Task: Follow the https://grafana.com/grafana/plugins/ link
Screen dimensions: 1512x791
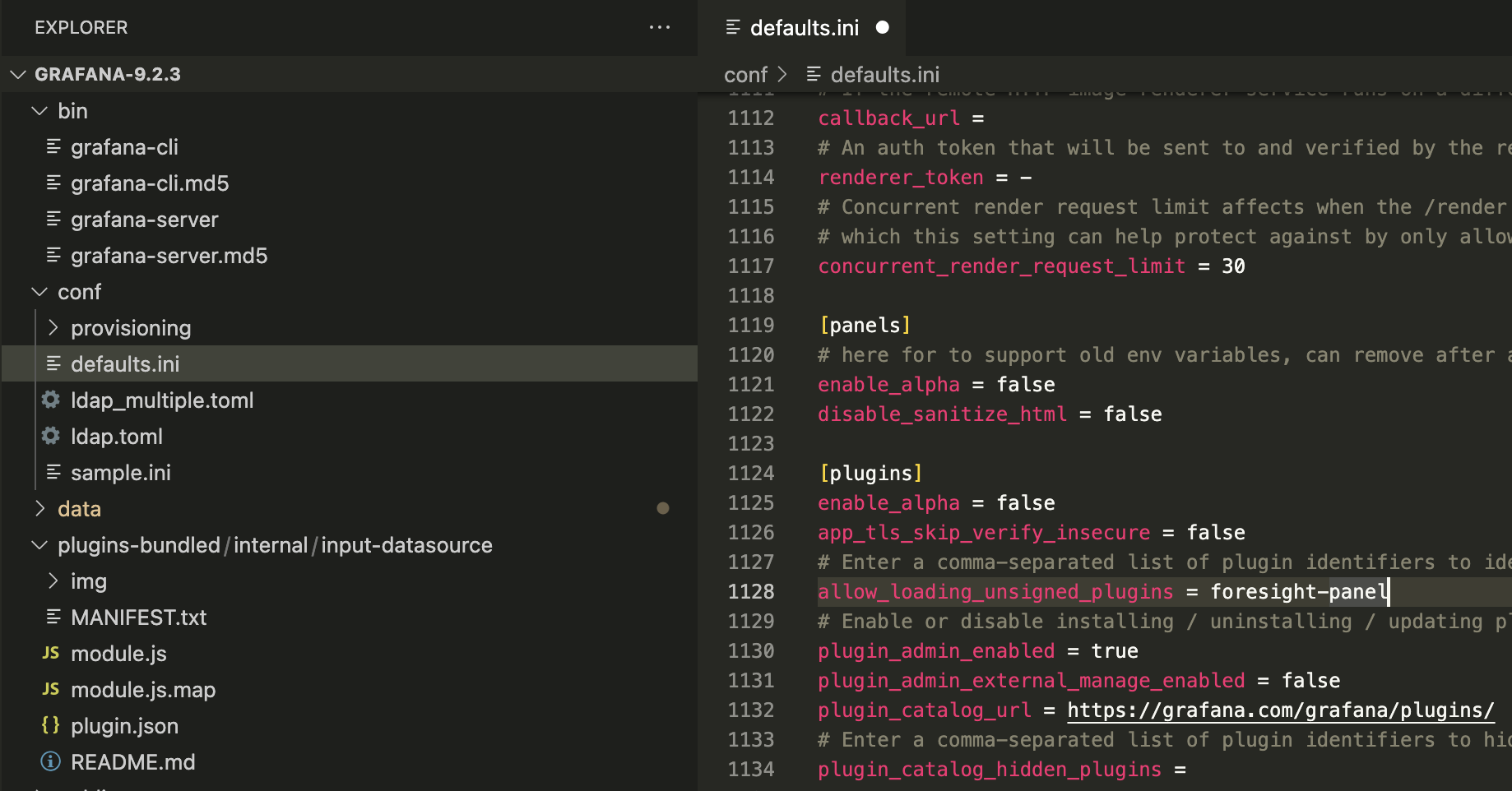Action: pyautogui.click(x=1281, y=710)
